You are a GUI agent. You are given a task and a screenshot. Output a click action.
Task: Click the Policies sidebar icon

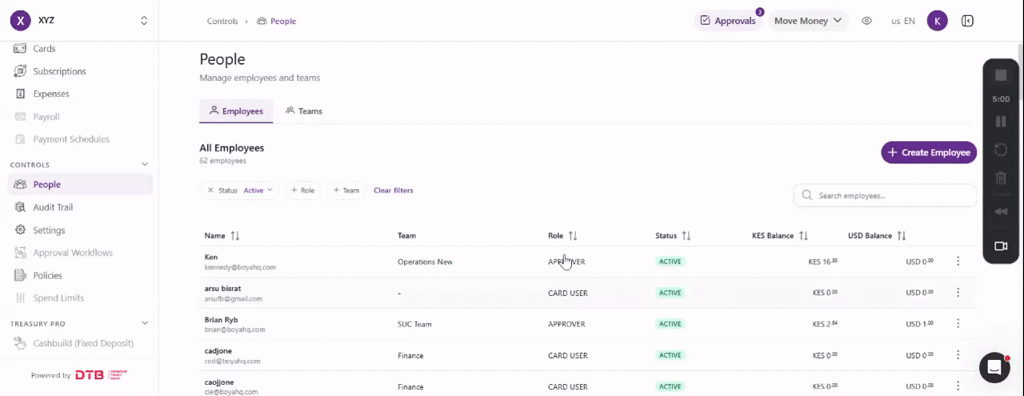click(x=20, y=275)
